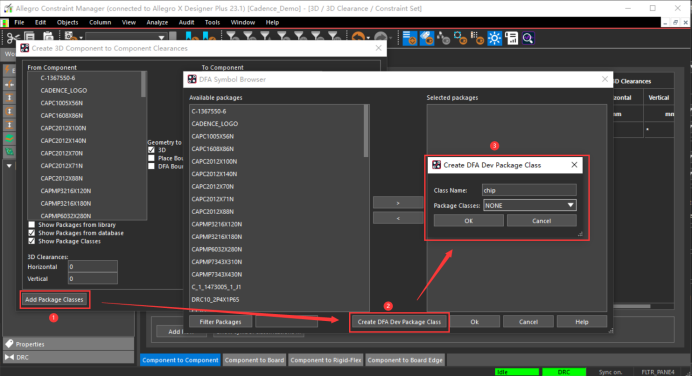Toggle the 3D geometry checkbox
The width and height of the screenshot is (692, 377).
tap(151, 150)
